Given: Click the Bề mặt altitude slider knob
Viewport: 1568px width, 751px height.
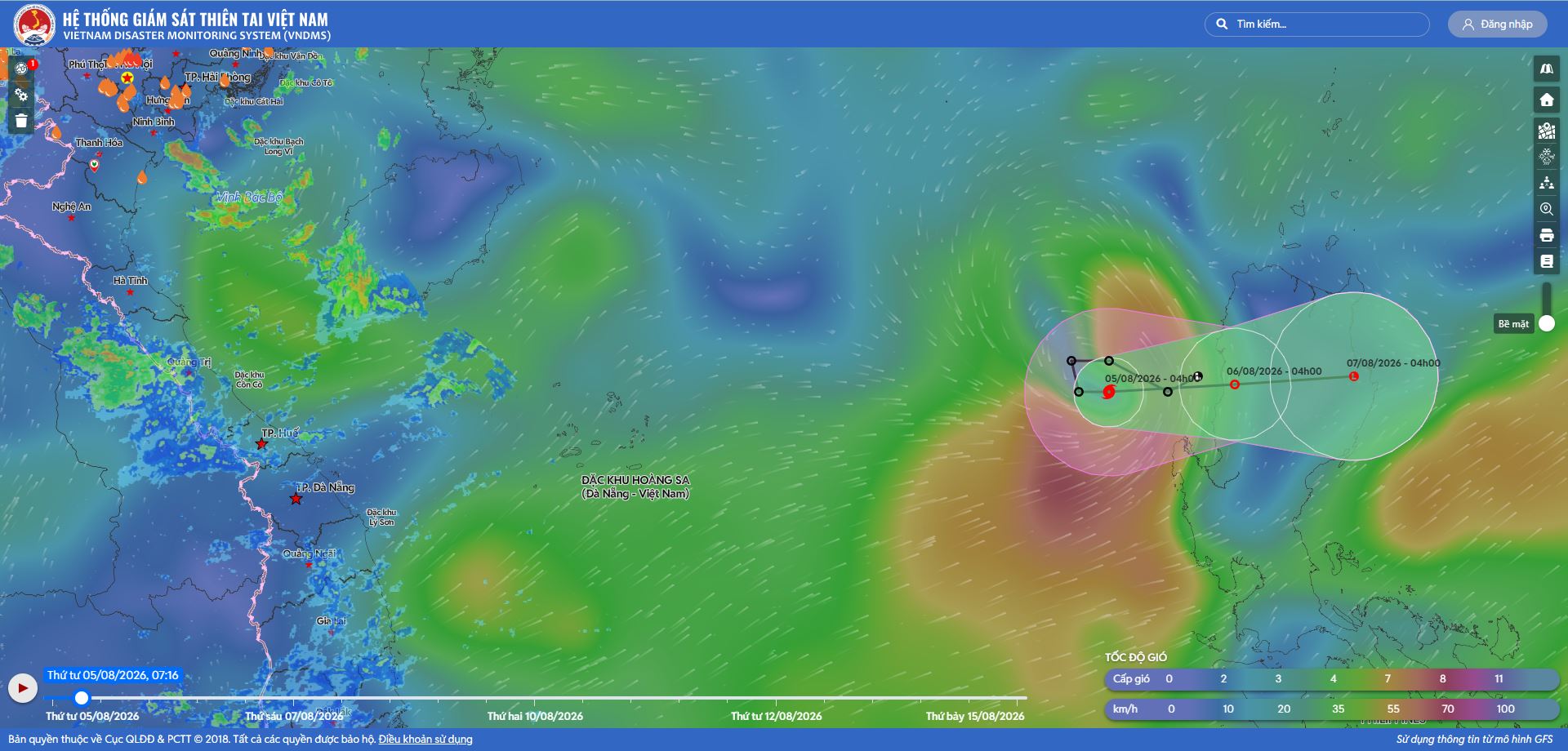Looking at the screenshot, I should point(1547,323).
